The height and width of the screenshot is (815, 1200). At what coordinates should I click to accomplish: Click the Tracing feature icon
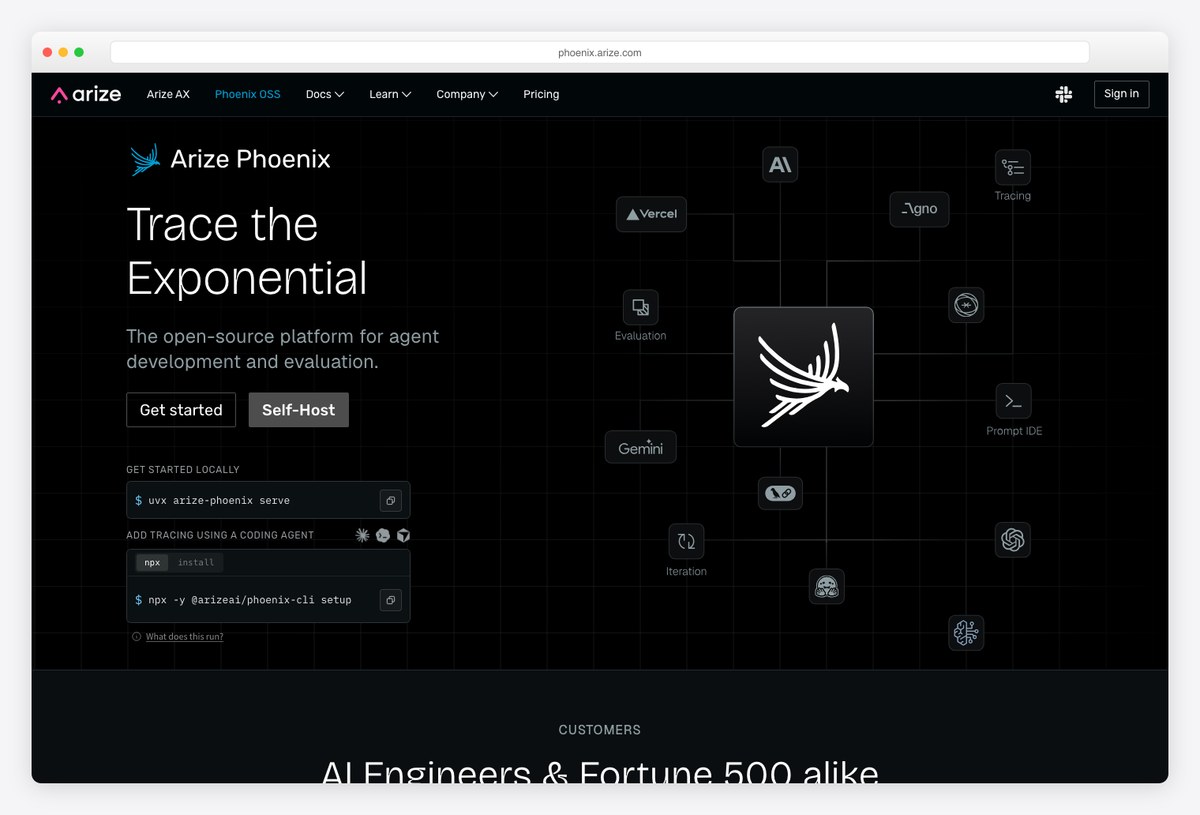pos(1012,167)
